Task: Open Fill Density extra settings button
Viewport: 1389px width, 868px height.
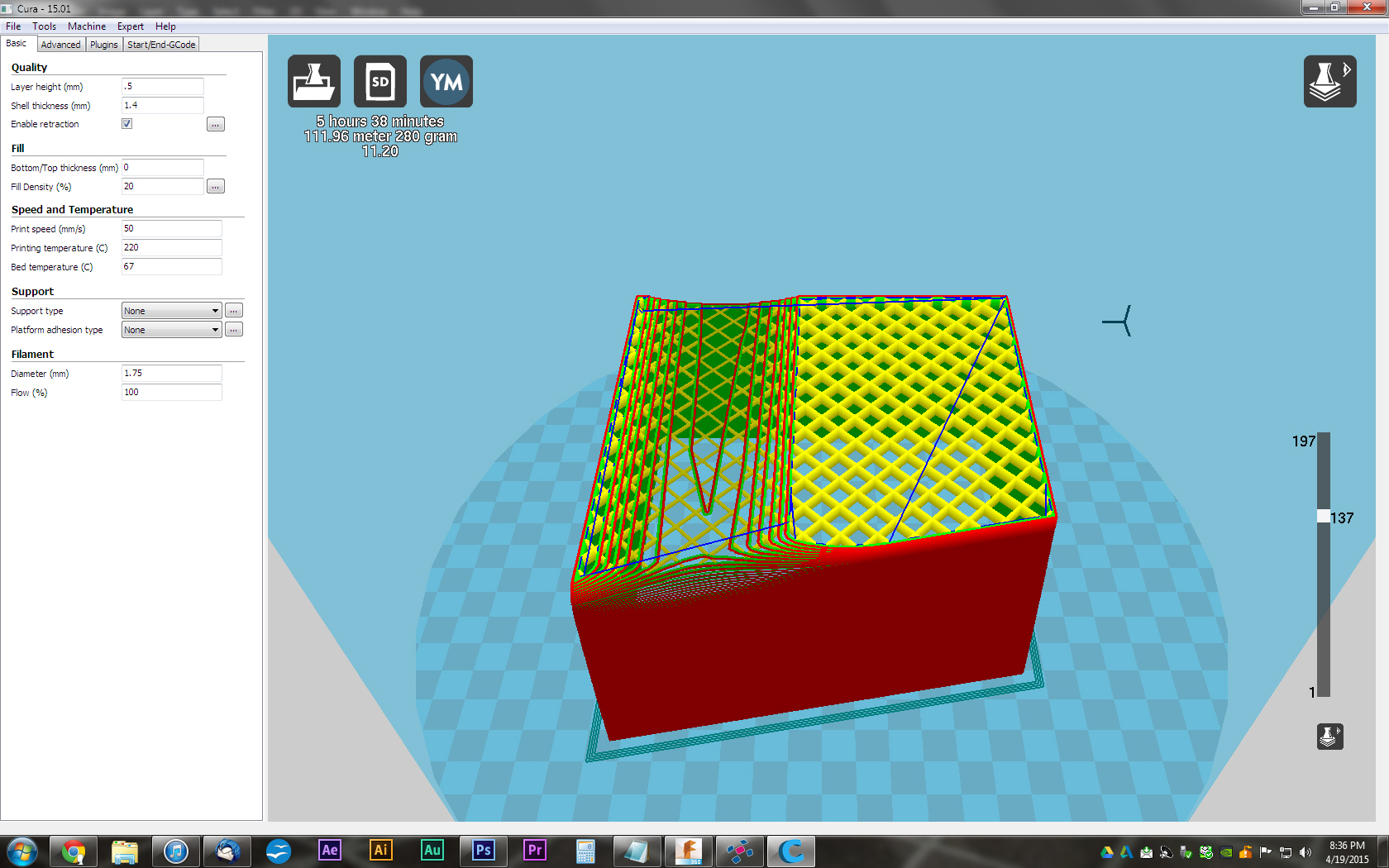Action: 216,187
